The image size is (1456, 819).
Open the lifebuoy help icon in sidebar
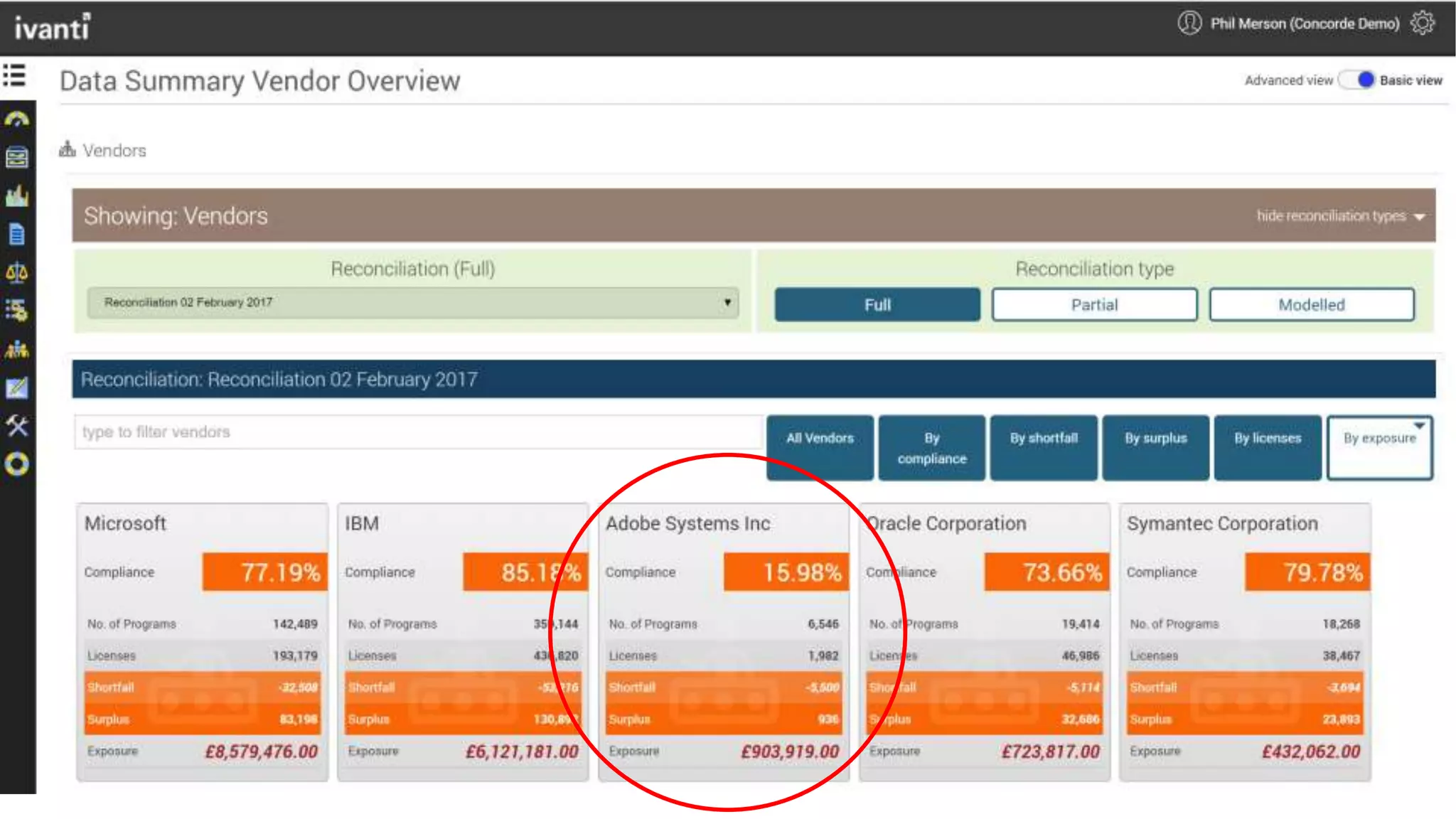pyautogui.click(x=16, y=464)
